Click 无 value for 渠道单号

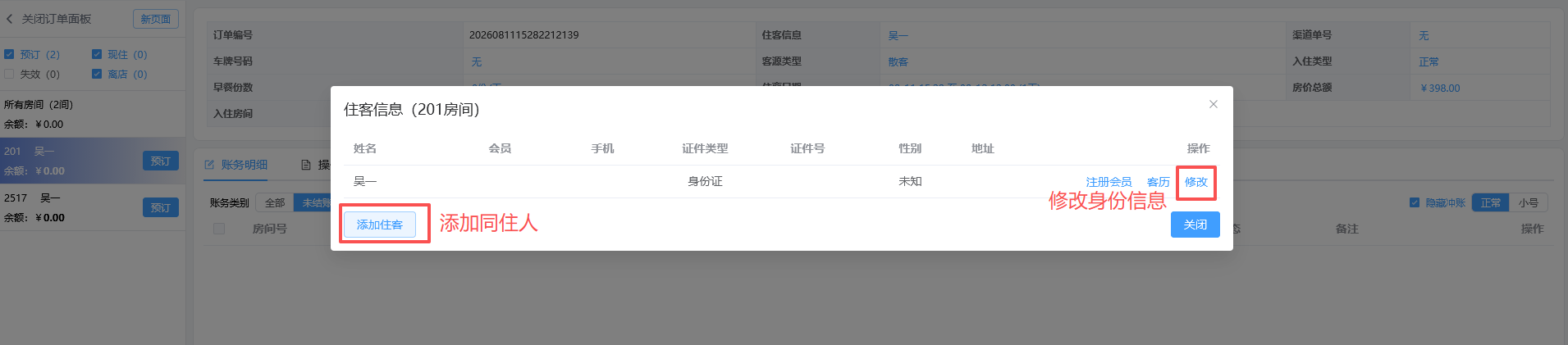tap(1424, 35)
